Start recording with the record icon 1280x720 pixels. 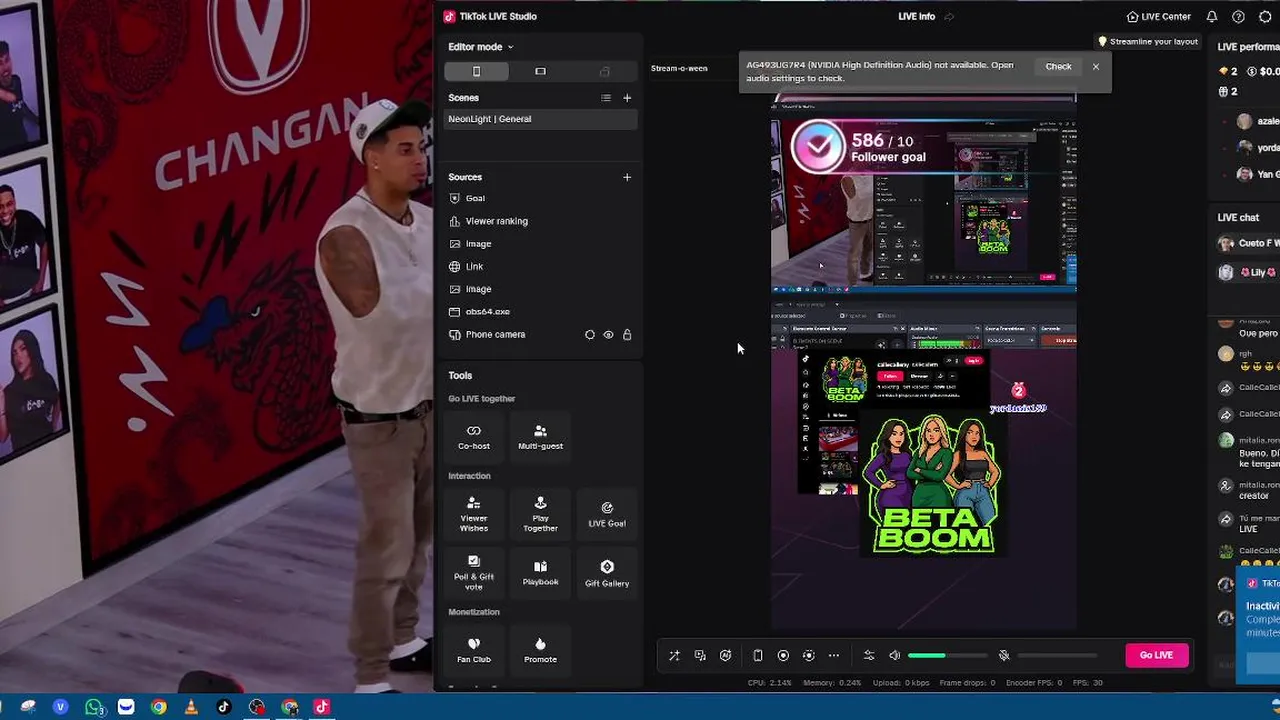[x=783, y=656]
